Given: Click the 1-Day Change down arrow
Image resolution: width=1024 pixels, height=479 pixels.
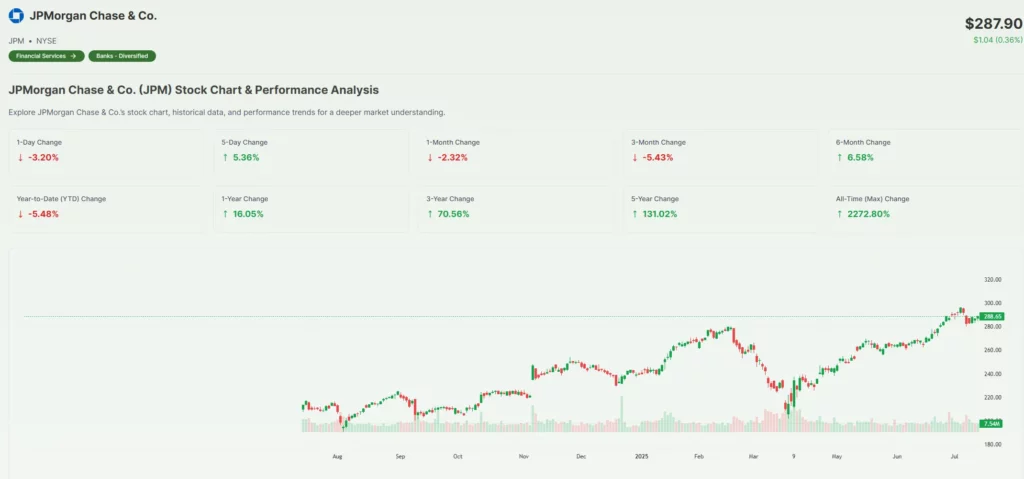Looking at the screenshot, I should pos(21,158).
